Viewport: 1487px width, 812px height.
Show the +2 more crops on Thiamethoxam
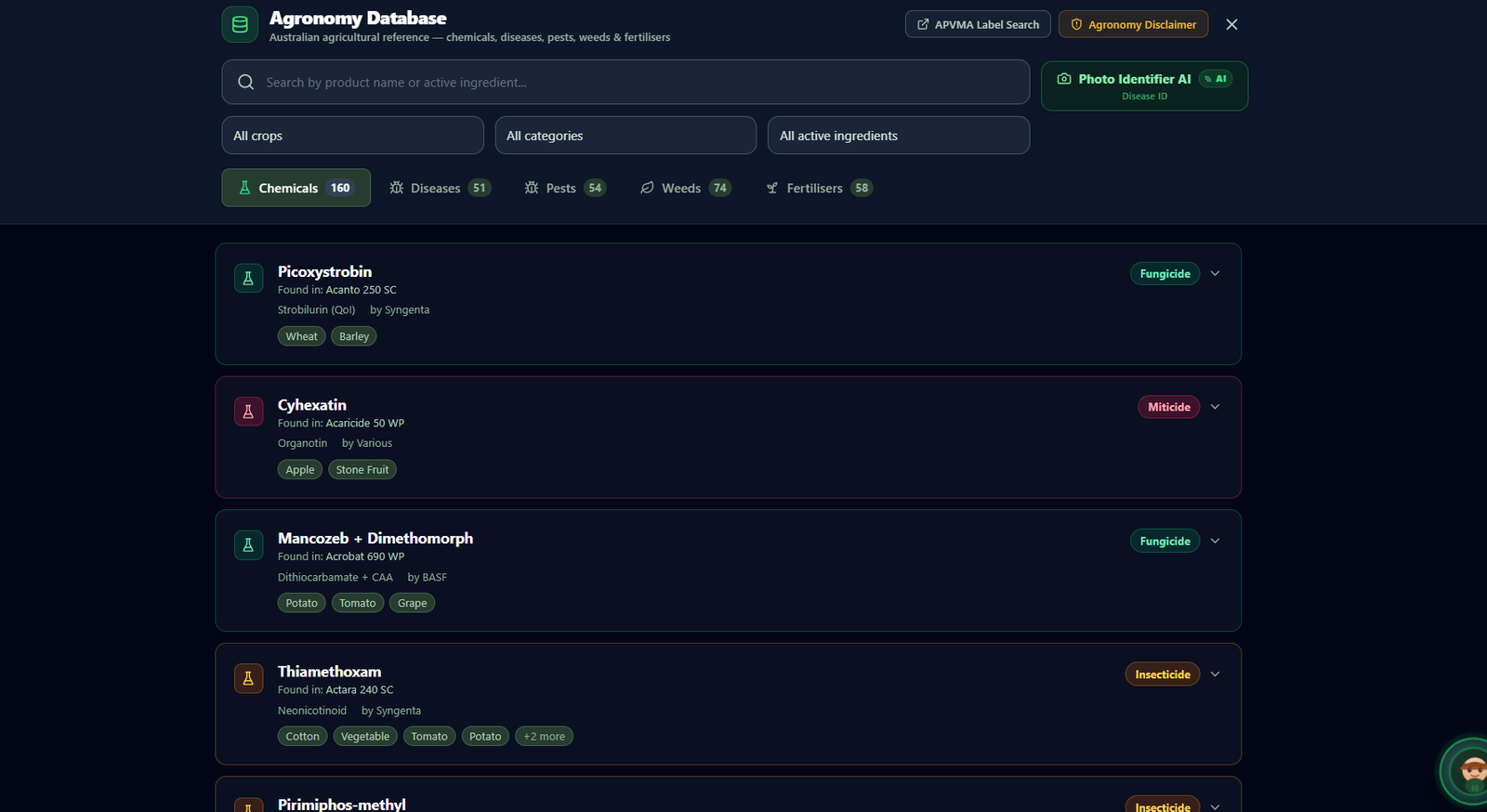pyautogui.click(x=544, y=737)
